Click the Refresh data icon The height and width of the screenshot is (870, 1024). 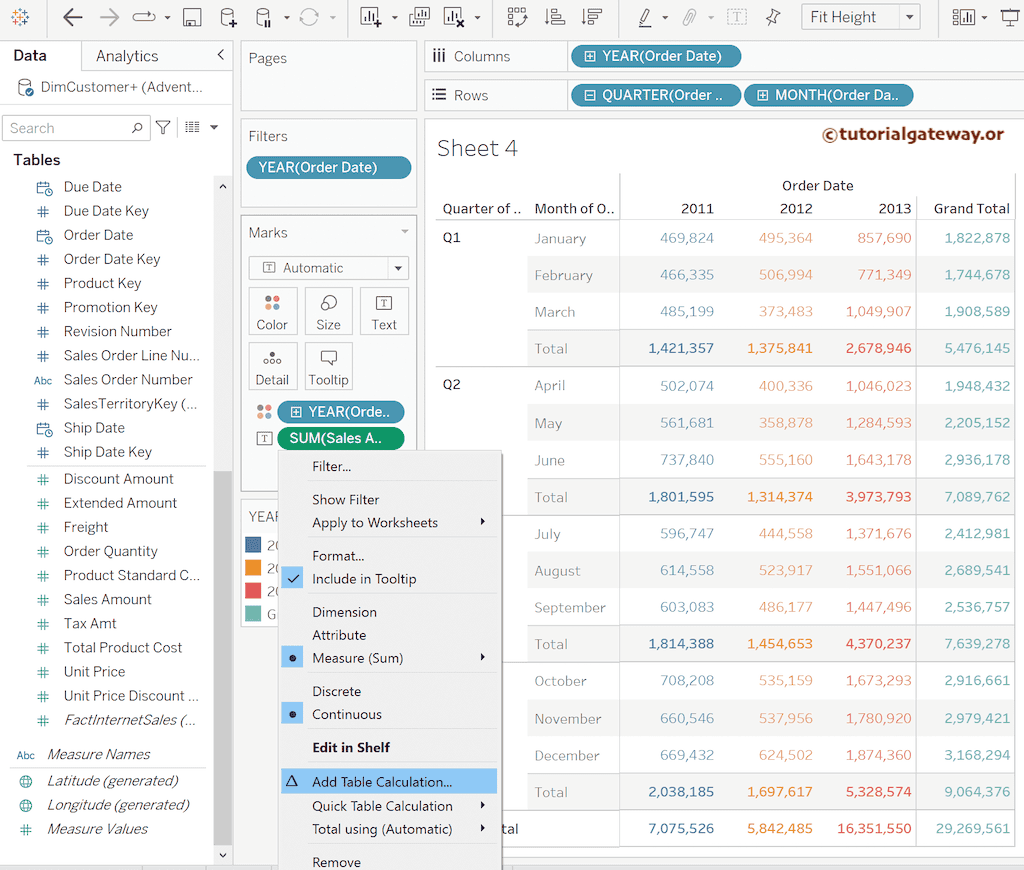pos(309,17)
